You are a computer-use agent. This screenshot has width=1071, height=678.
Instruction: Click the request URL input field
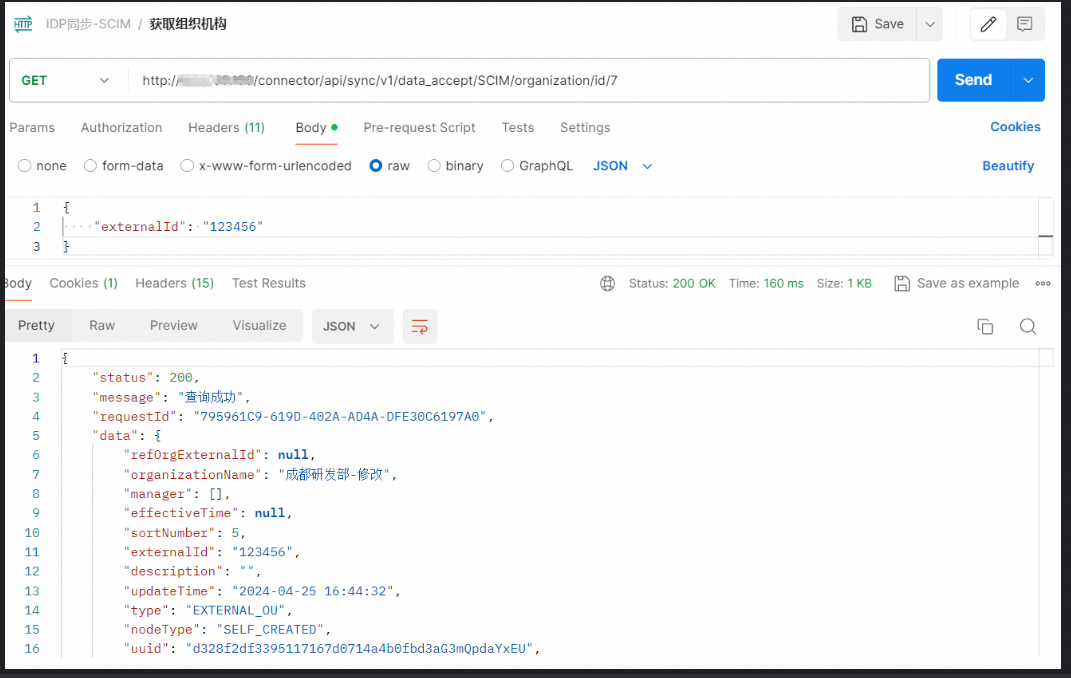530,80
